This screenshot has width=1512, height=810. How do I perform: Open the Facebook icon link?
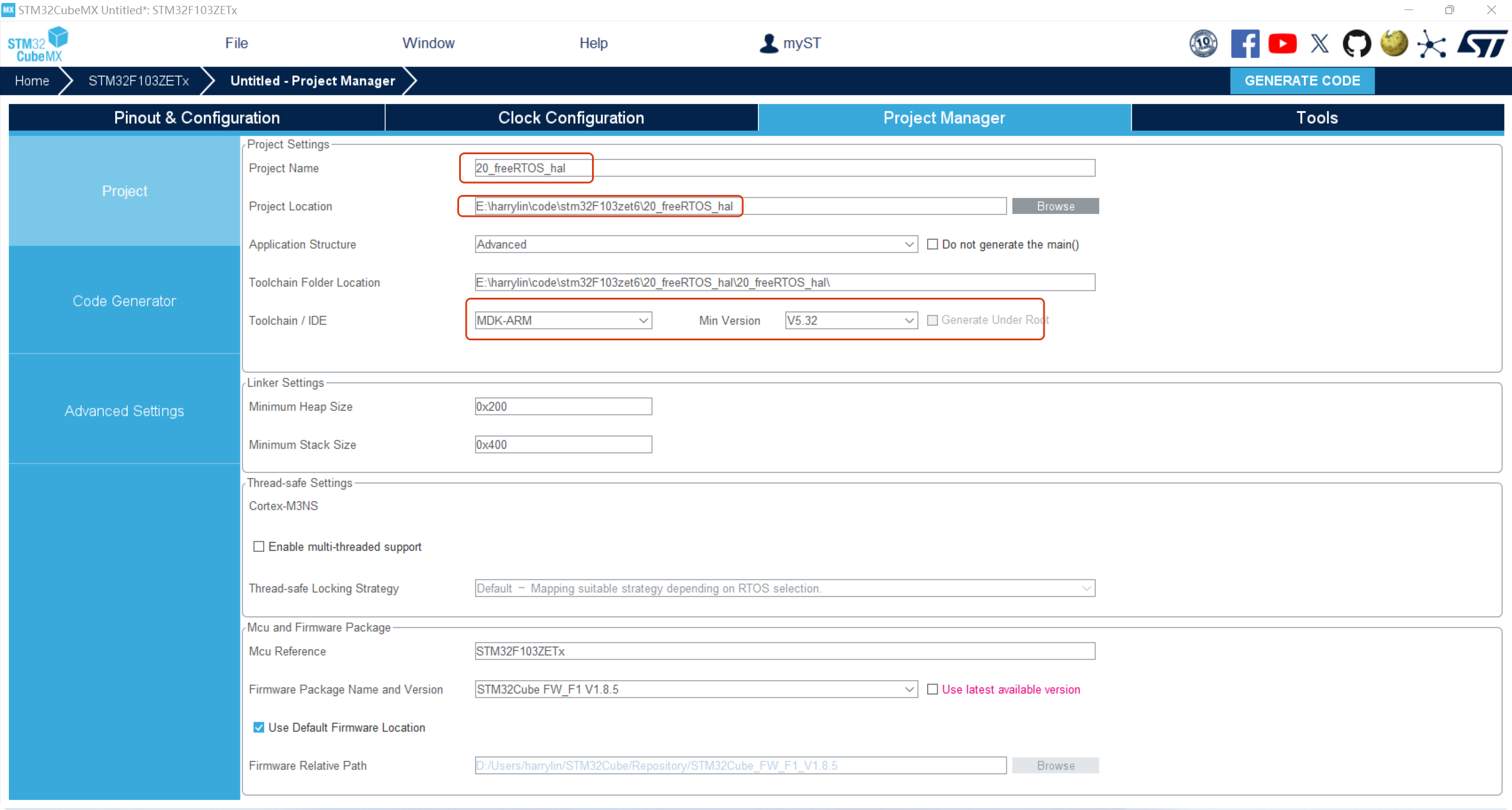1244,43
